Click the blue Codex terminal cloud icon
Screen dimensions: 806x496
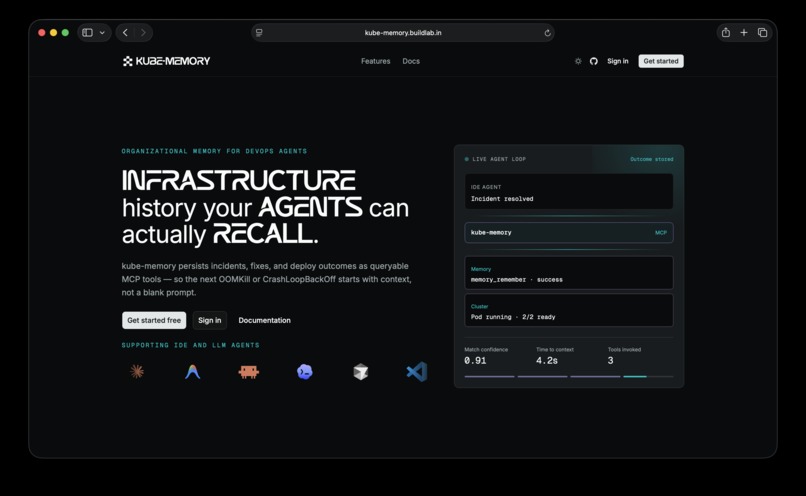pyautogui.click(x=305, y=372)
